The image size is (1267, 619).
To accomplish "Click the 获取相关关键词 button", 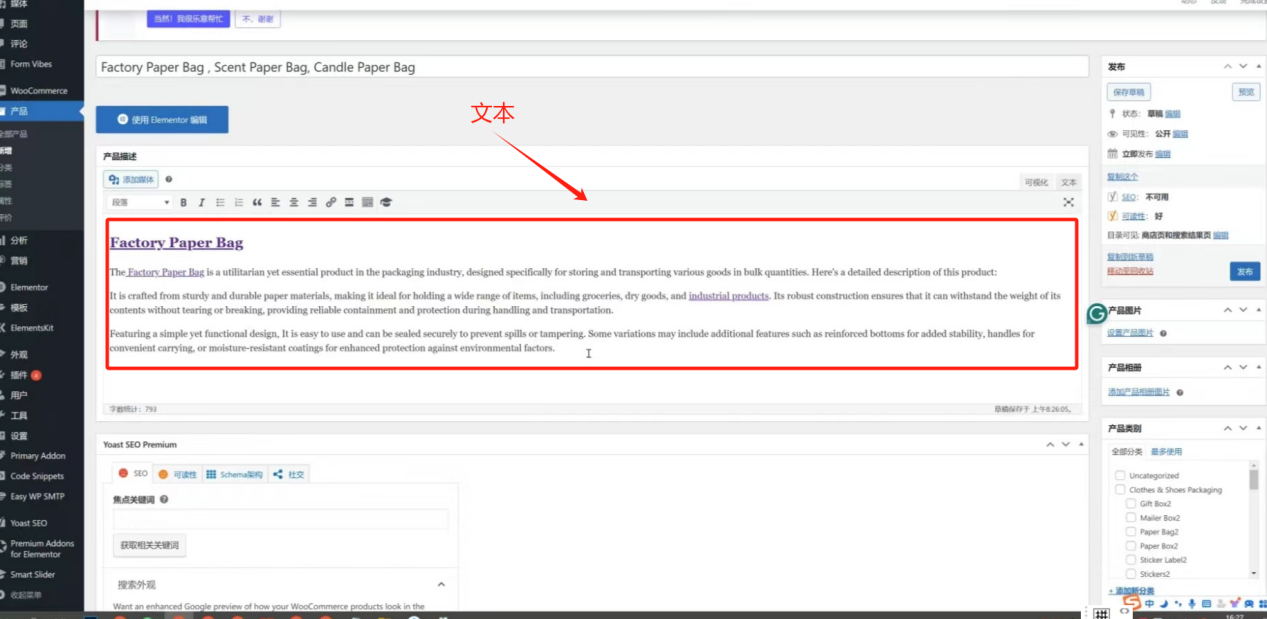I will pos(149,545).
